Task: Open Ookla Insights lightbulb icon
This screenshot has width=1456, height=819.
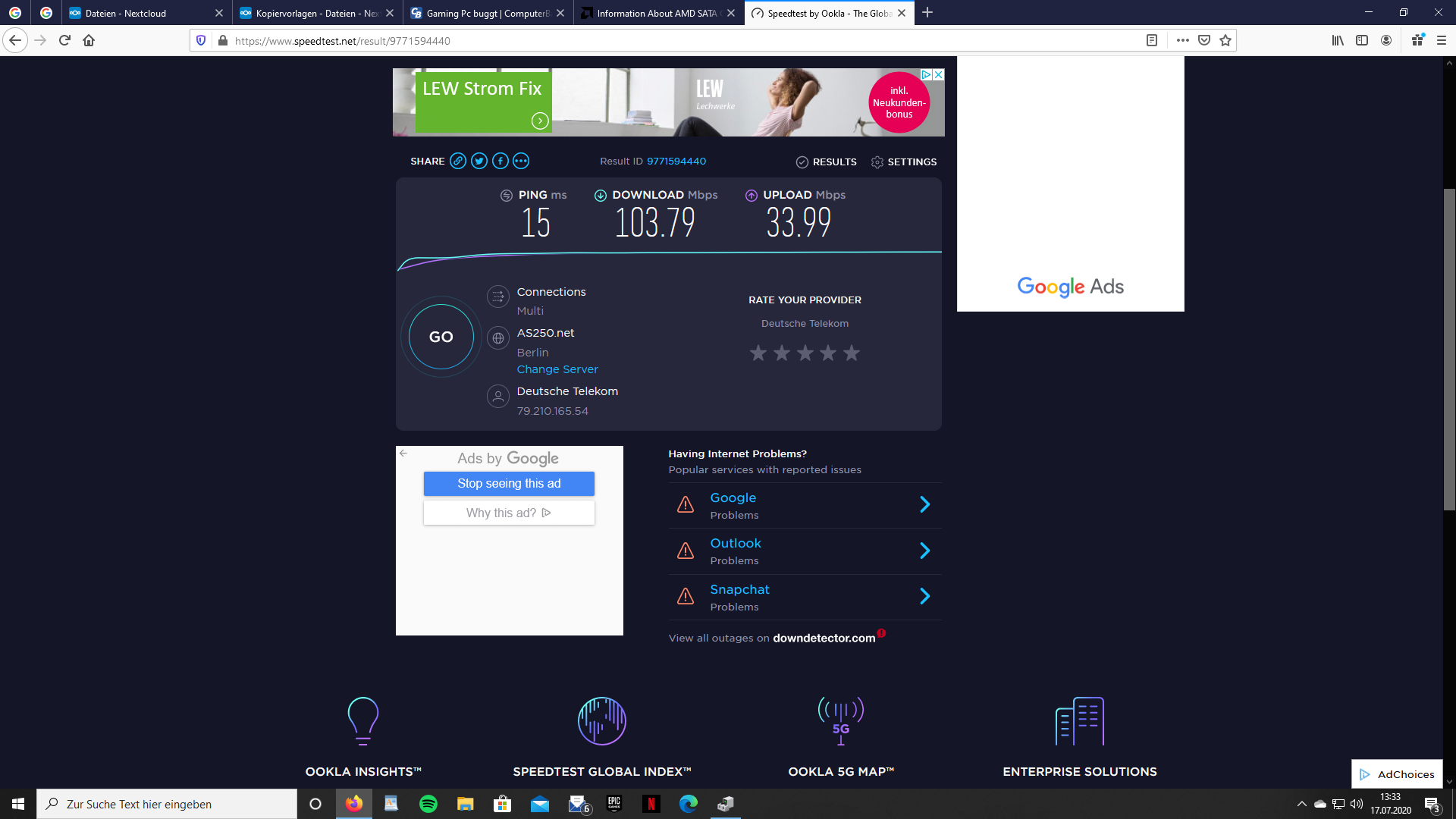Action: tap(362, 720)
